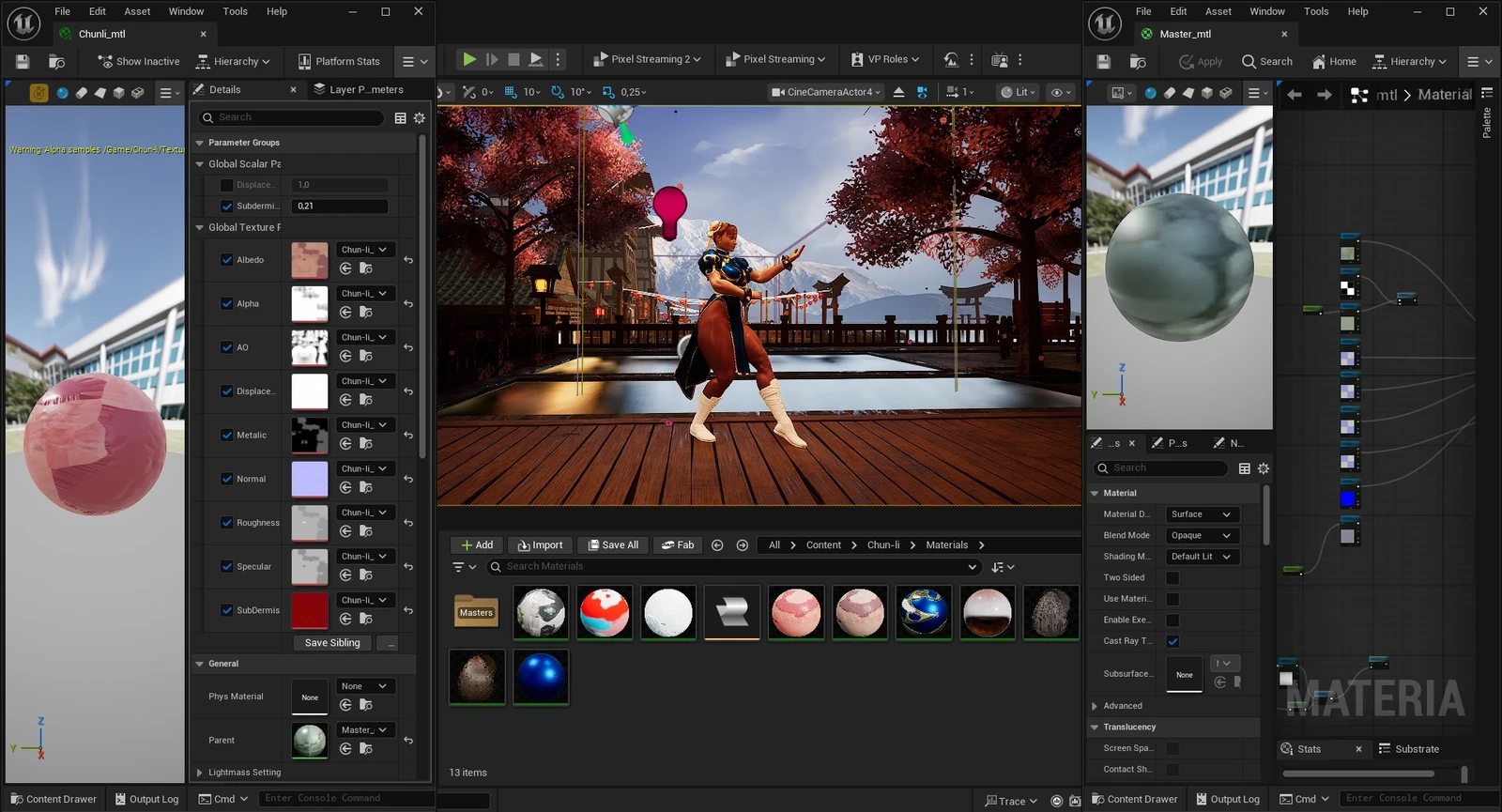Expand the Lightmass Setting section
Viewport: 1502px width, 812px height.
click(x=199, y=773)
